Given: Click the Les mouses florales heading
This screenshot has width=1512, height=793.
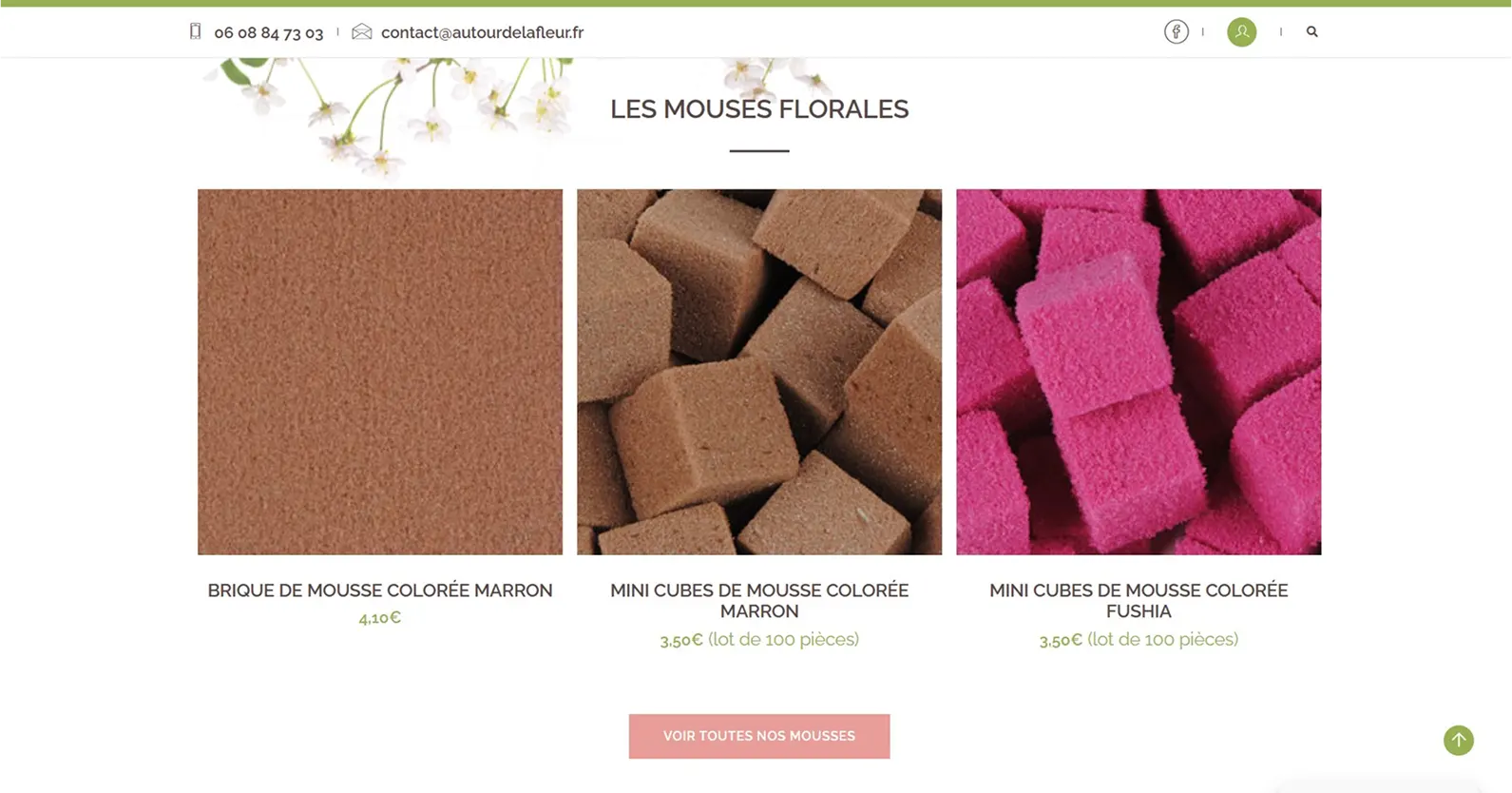Looking at the screenshot, I should [758, 109].
